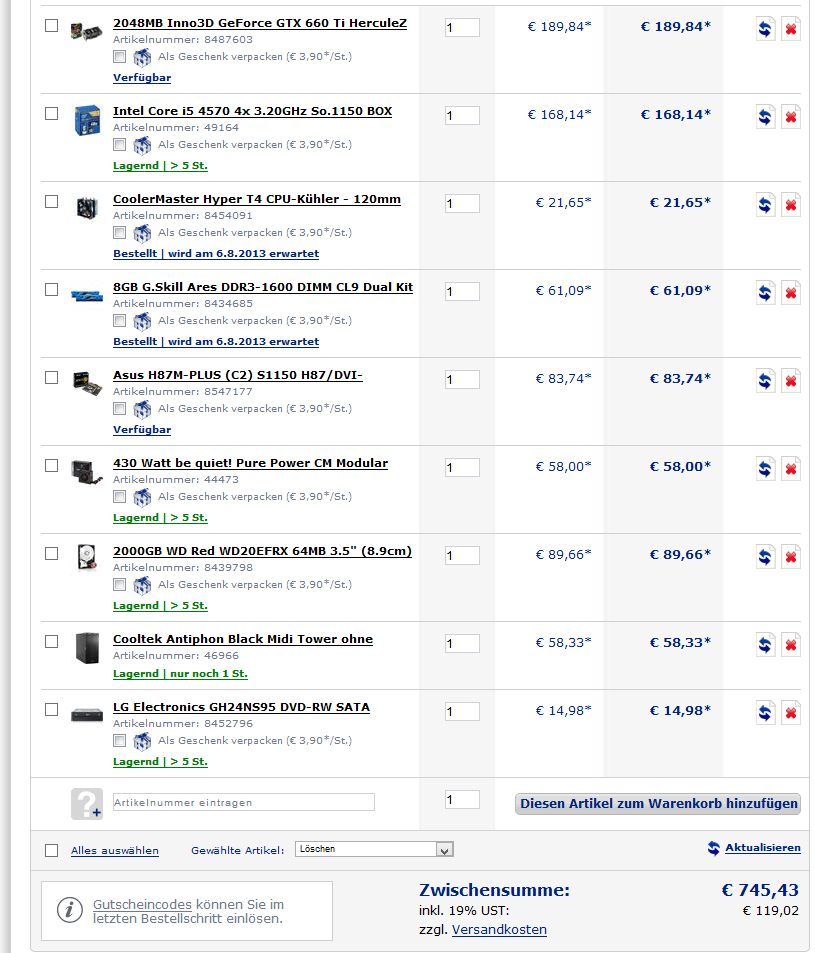This screenshot has height=953, width=815.
Task: Select the Asus H87M-PLUS row checkbox
Action: pos(52,378)
